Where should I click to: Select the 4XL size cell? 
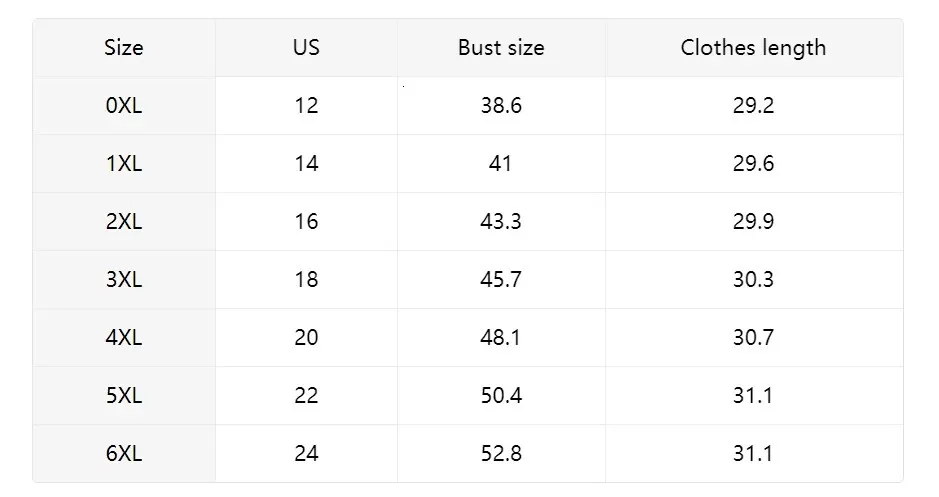(124, 337)
